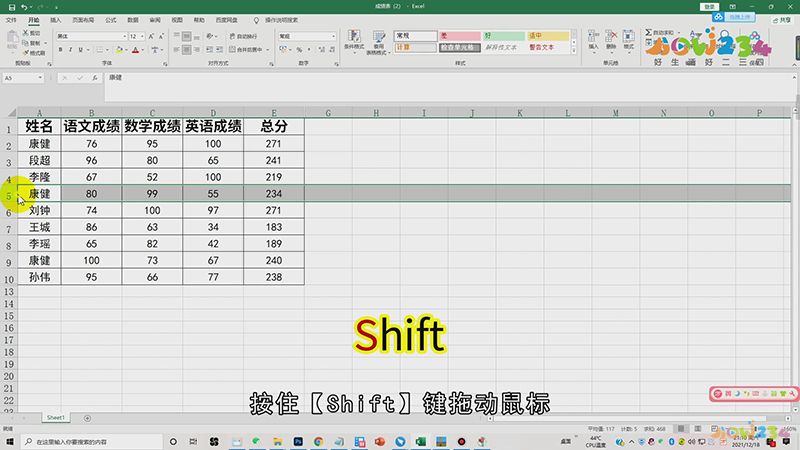Click the insert function fx icon

pos(95,78)
